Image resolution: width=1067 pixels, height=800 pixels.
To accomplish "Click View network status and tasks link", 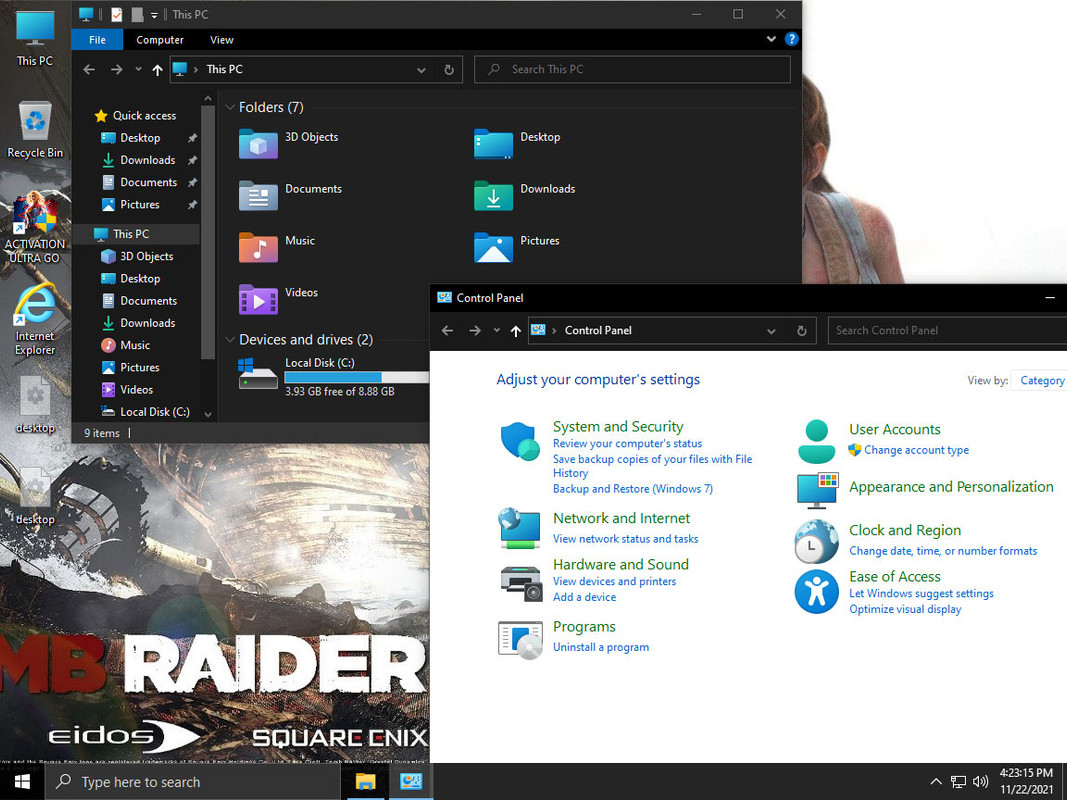I will pyautogui.click(x=625, y=539).
